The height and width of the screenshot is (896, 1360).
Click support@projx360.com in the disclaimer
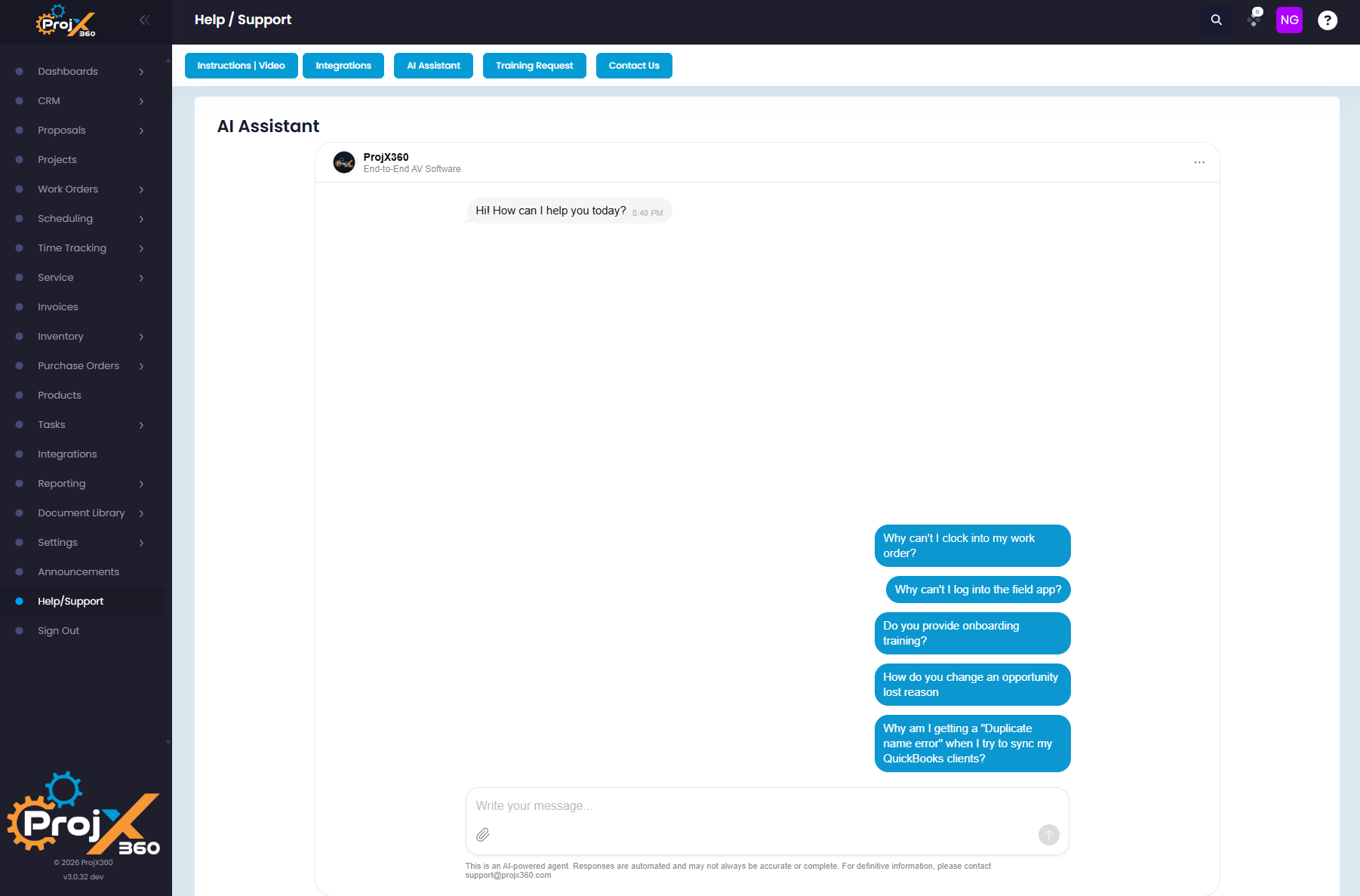coord(508,876)
